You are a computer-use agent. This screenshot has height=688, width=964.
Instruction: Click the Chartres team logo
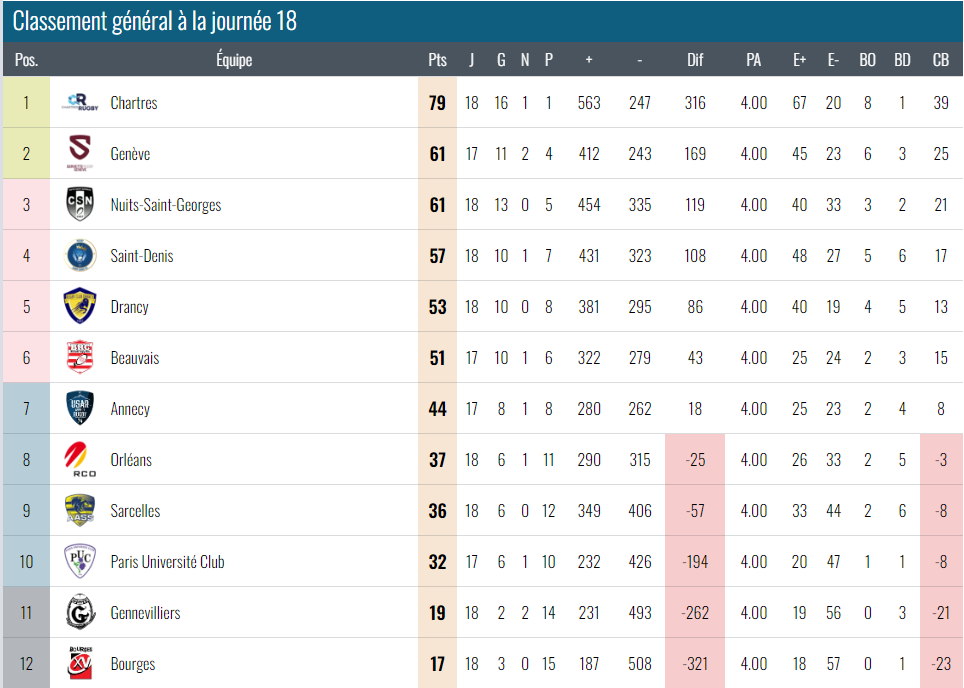pyautogui.click(x=80, y=102)
